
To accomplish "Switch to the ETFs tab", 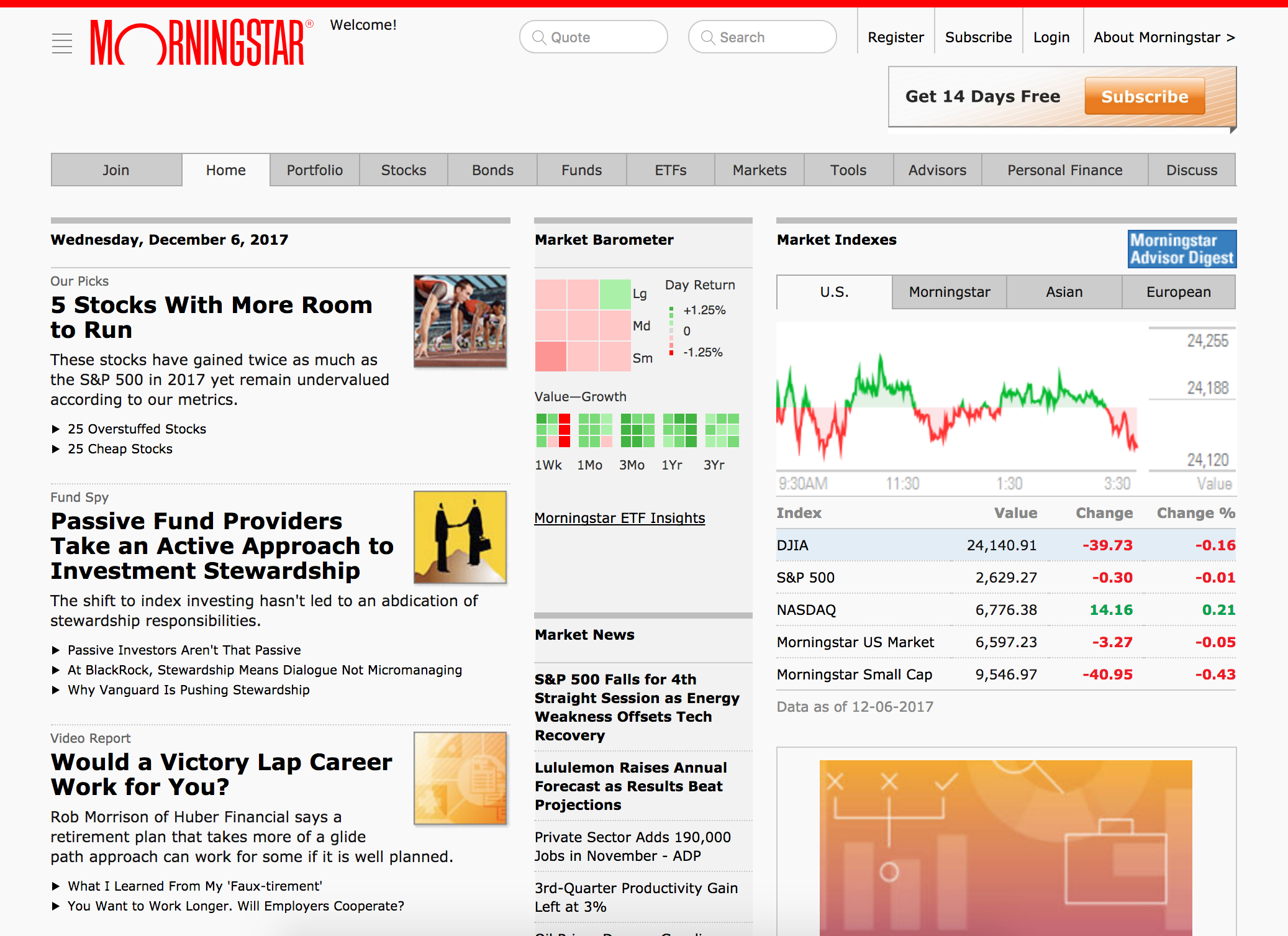I will click(671, 170).
